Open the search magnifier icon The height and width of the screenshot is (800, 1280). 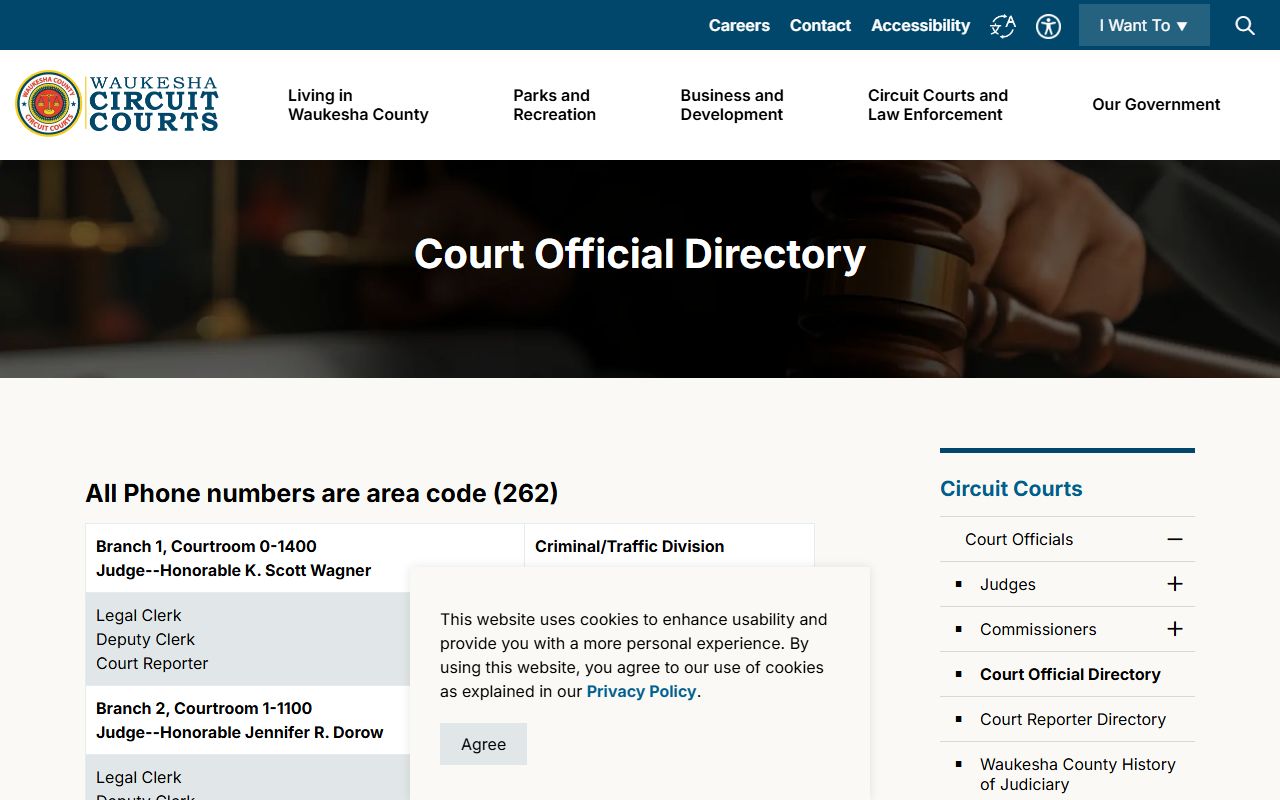click(x=1245, y=26)
